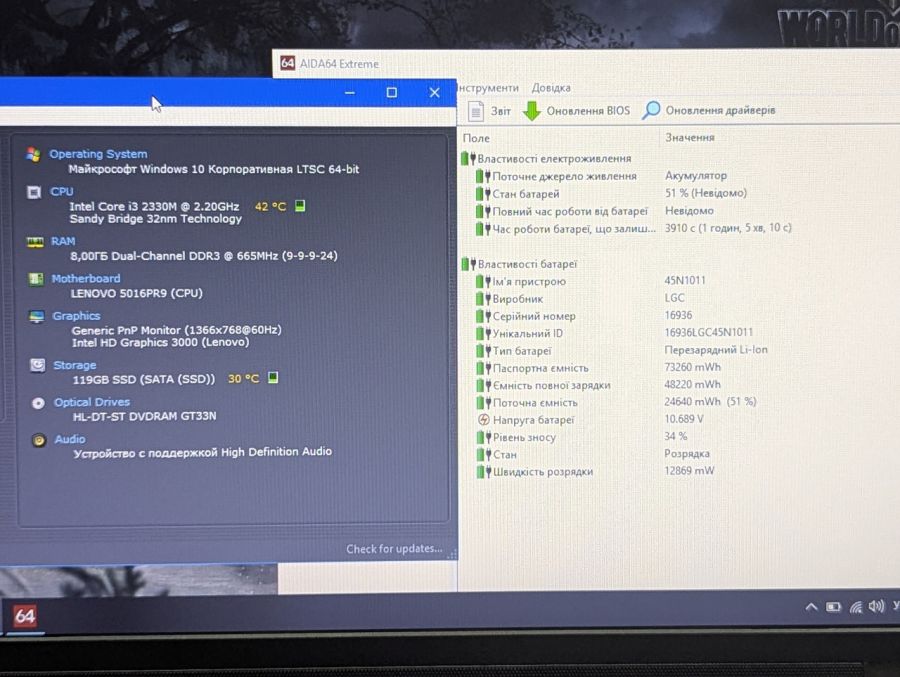Viewport: 900px width, 677px height.
Task: Click the battery icon in system tray
Action: [833, 607]
